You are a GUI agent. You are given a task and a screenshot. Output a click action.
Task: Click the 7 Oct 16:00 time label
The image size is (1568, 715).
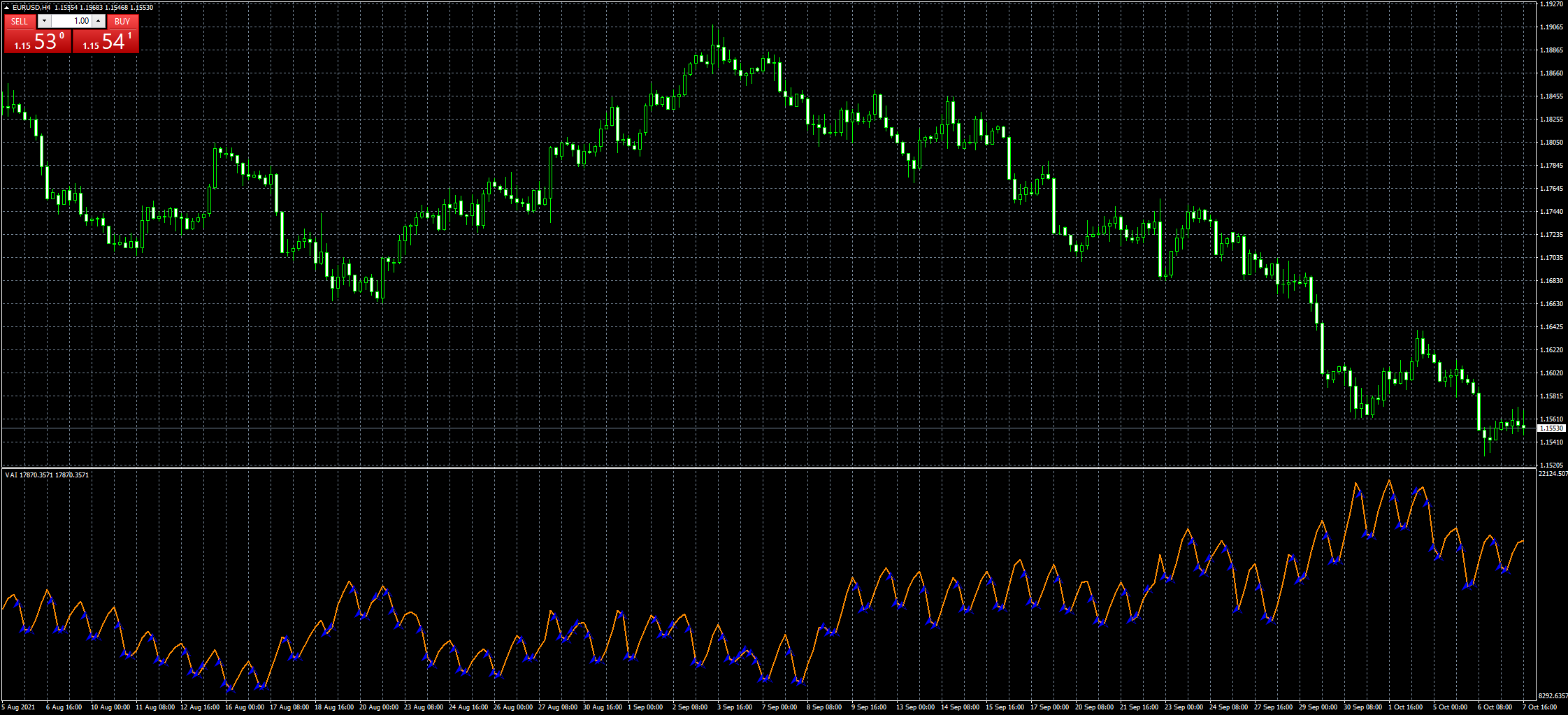click(x=1539, y=707)
